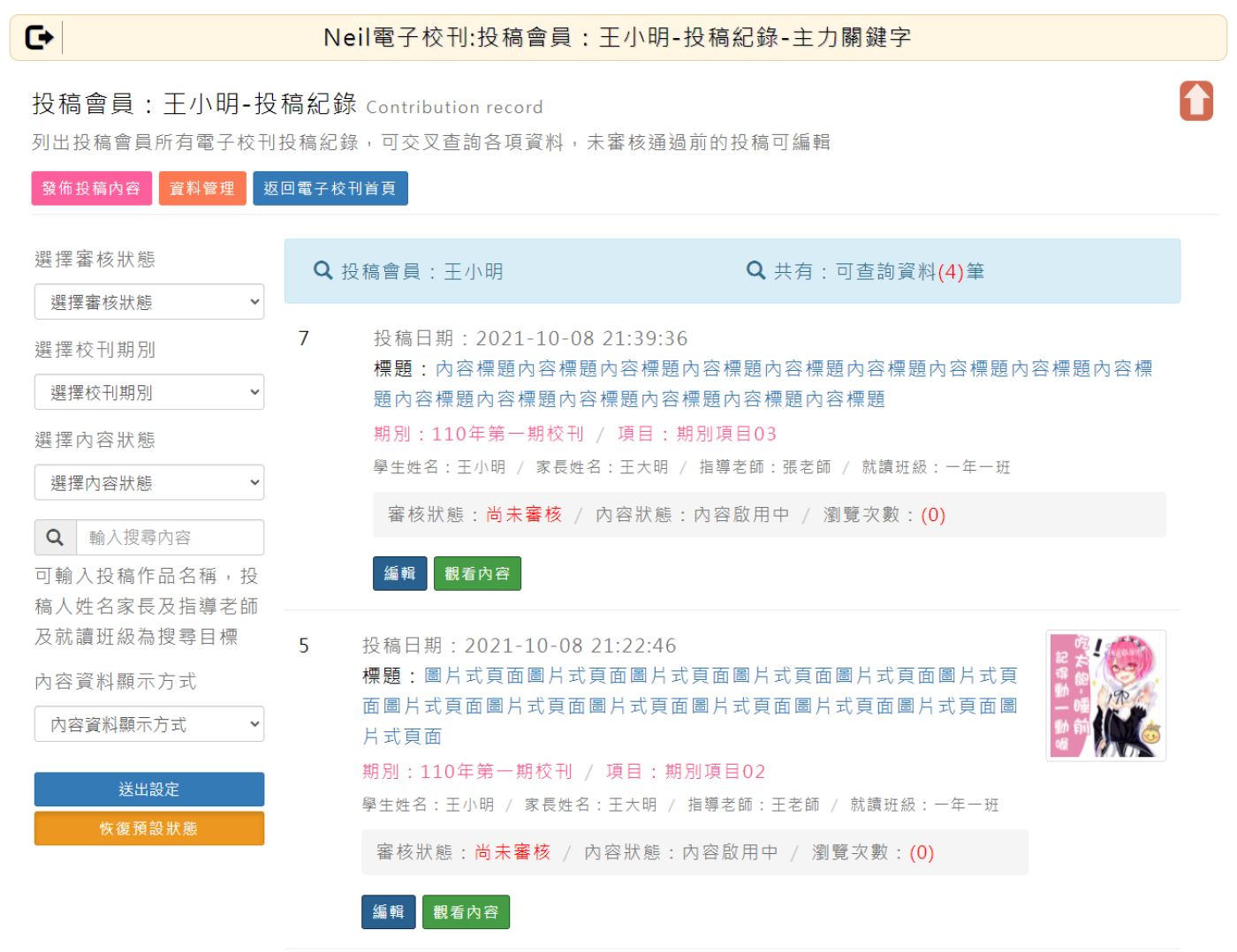
Task: Edit entry 7 using its 編輯 button
Action: tap(399, 573)
